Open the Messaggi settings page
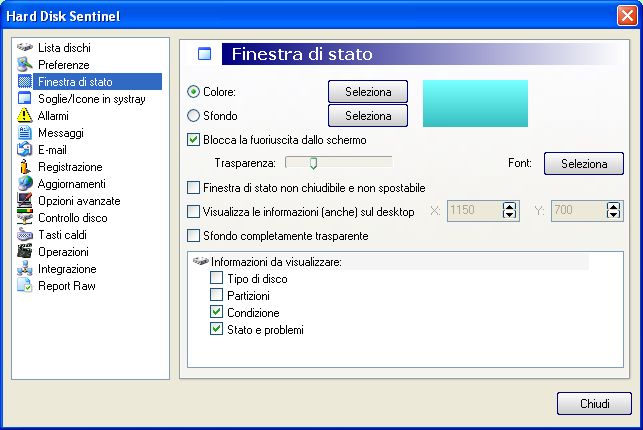Screen dimensions: 643x430 point(61,133)
